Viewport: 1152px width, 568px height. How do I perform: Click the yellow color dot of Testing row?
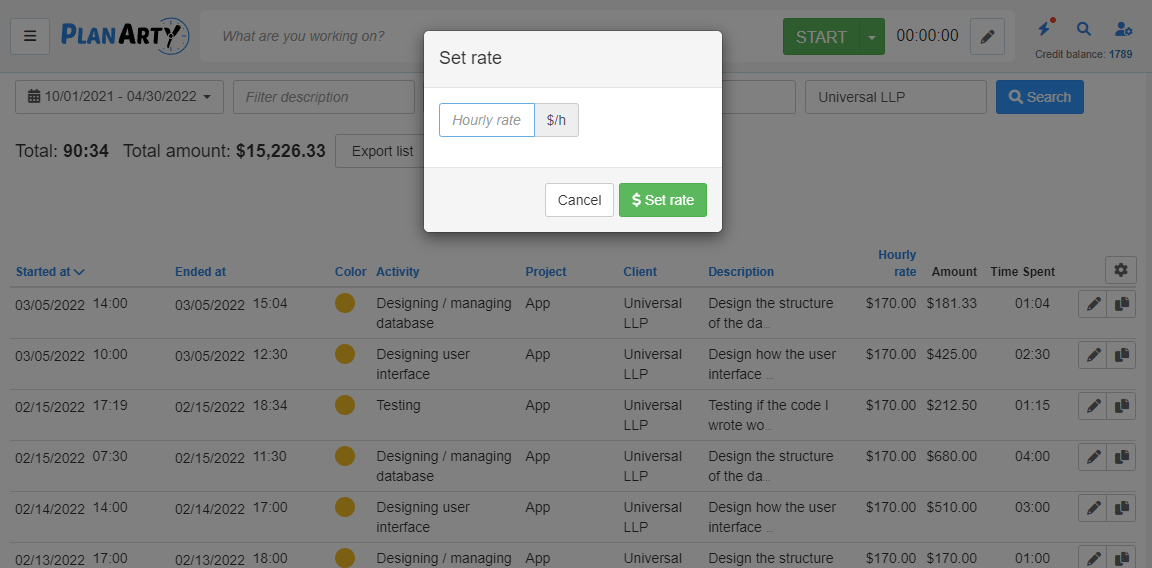click(345, 405)
